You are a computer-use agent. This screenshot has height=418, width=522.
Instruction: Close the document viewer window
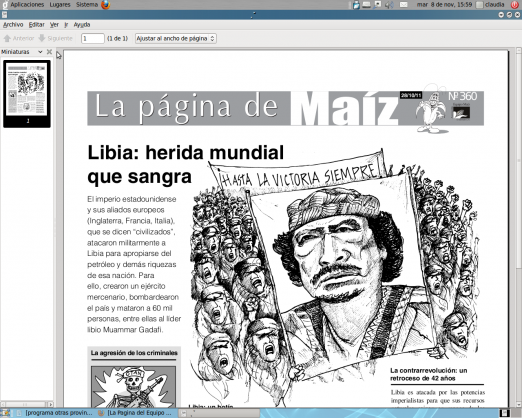tap(517, 15)
